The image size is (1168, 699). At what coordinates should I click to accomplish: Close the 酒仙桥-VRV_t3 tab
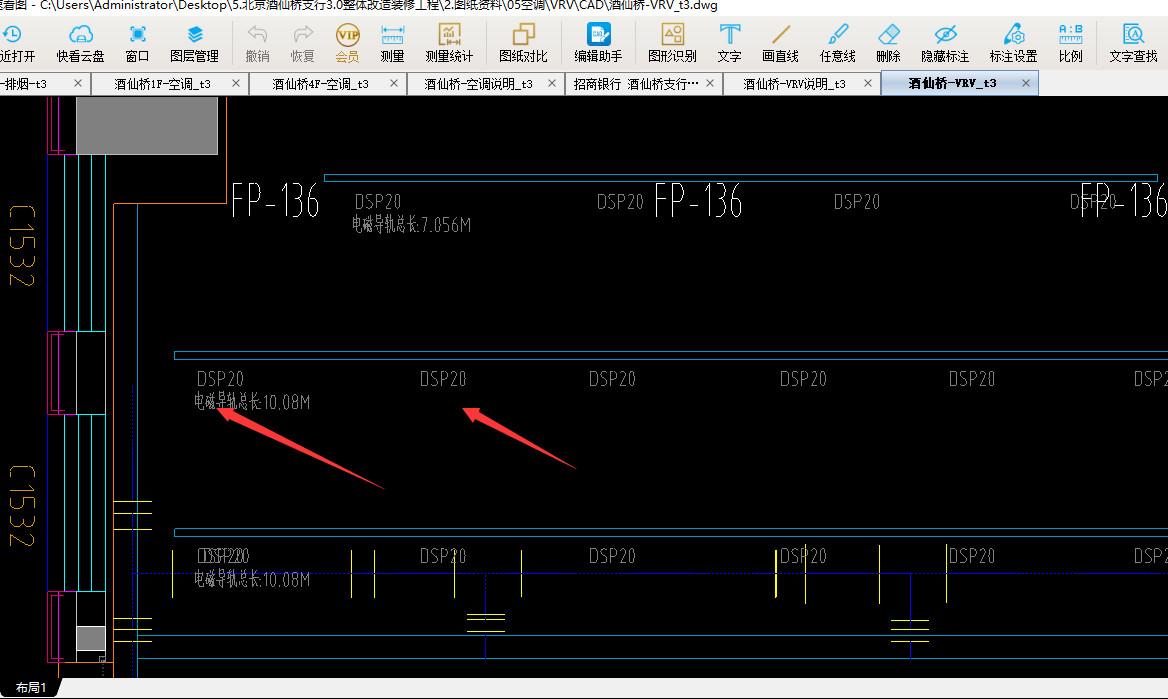(1026, 83)
